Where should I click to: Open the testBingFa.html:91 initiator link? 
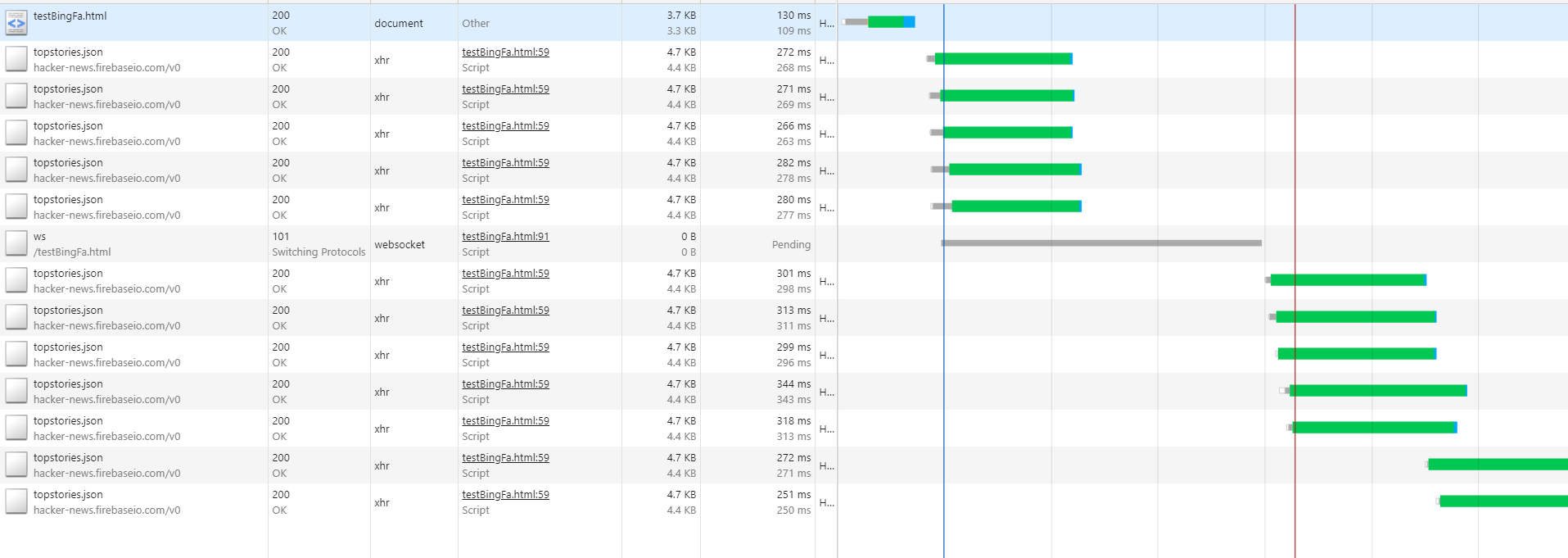click(505, 237)
